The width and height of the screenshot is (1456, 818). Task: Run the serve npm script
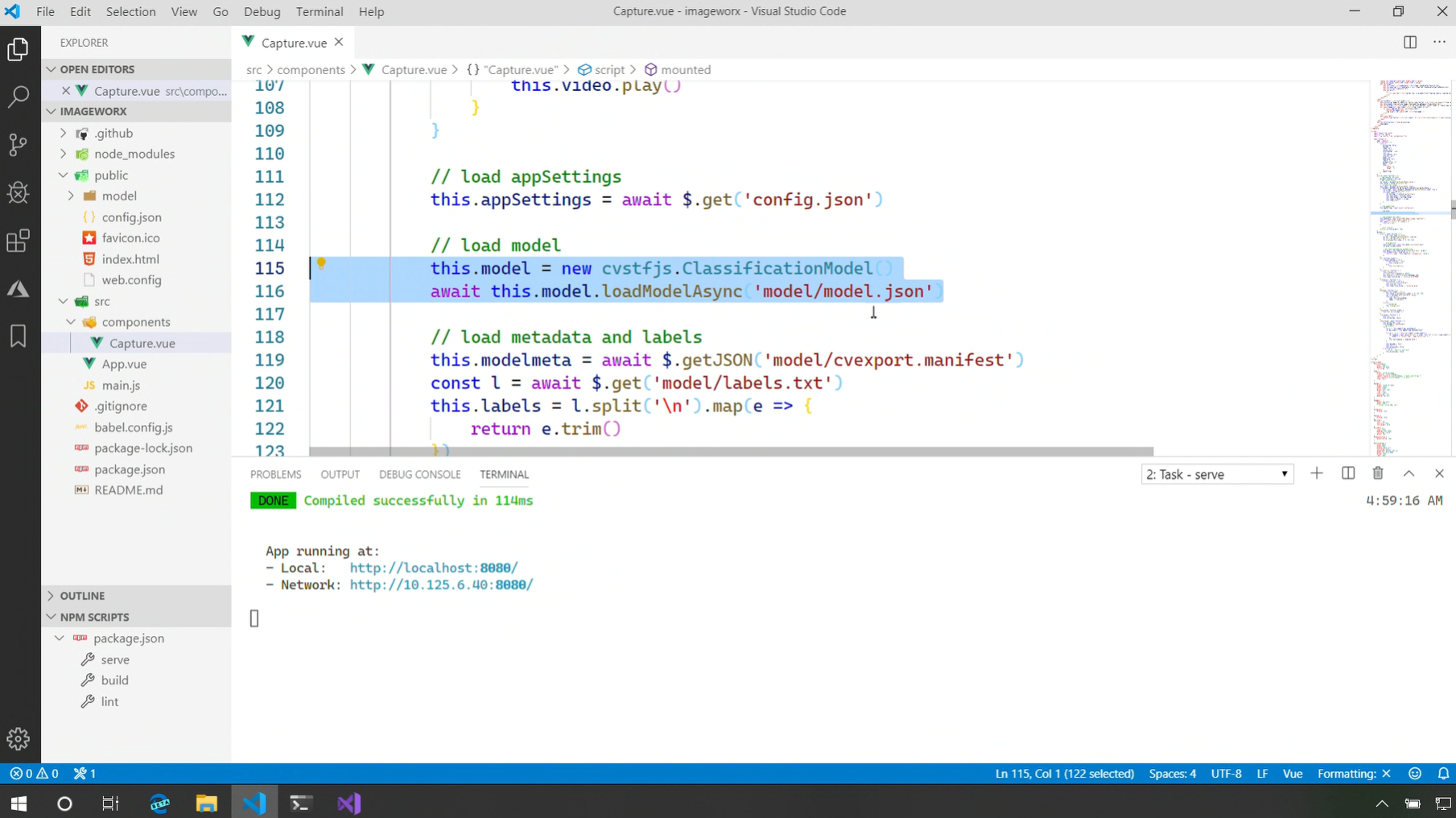115,659
